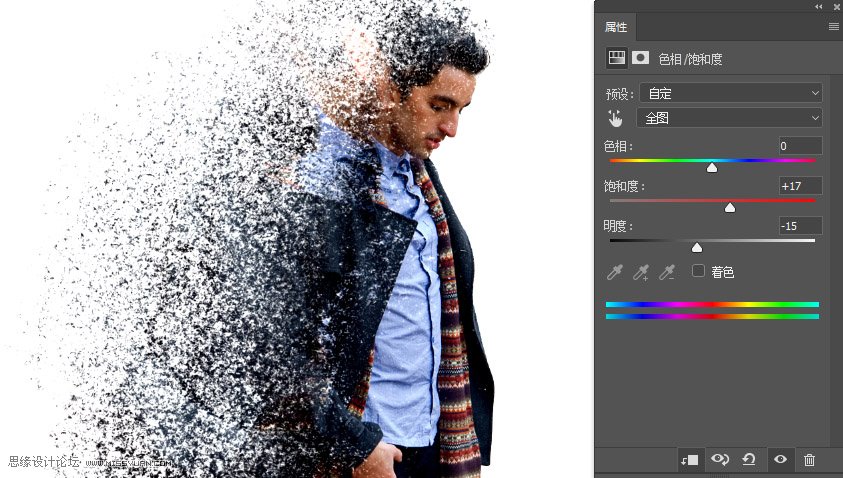The image size is (843, 478).
Task: Click the 饱和度 saturation slider handle
Action: point(730,208)
